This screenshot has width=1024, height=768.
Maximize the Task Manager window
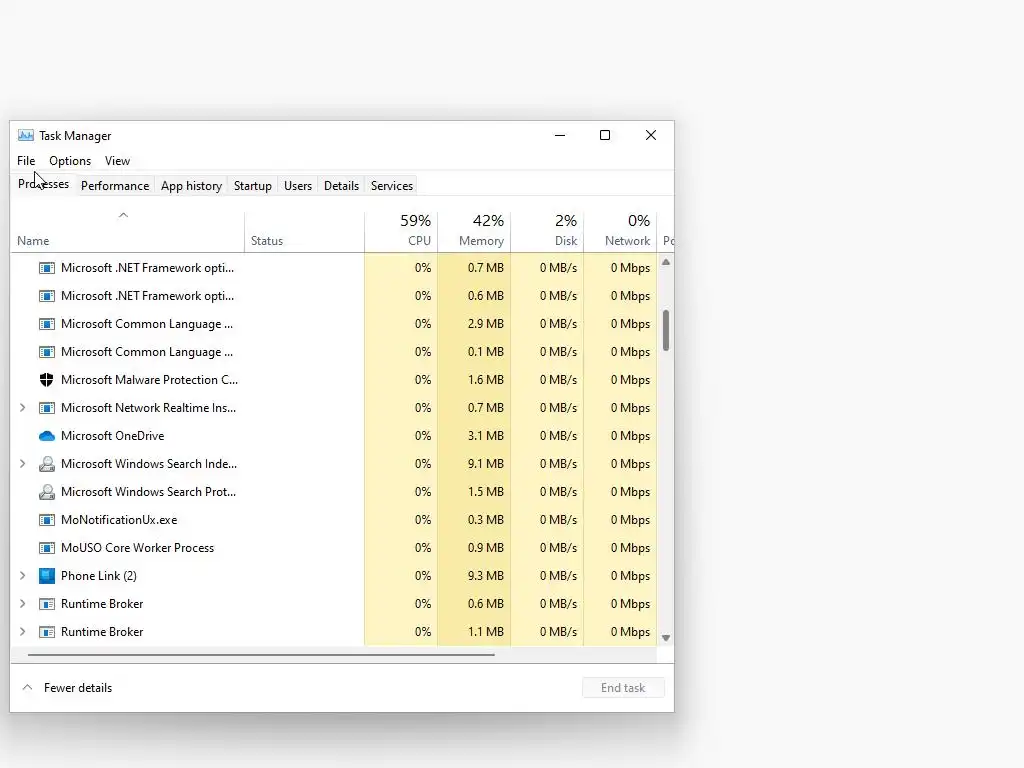605,135
